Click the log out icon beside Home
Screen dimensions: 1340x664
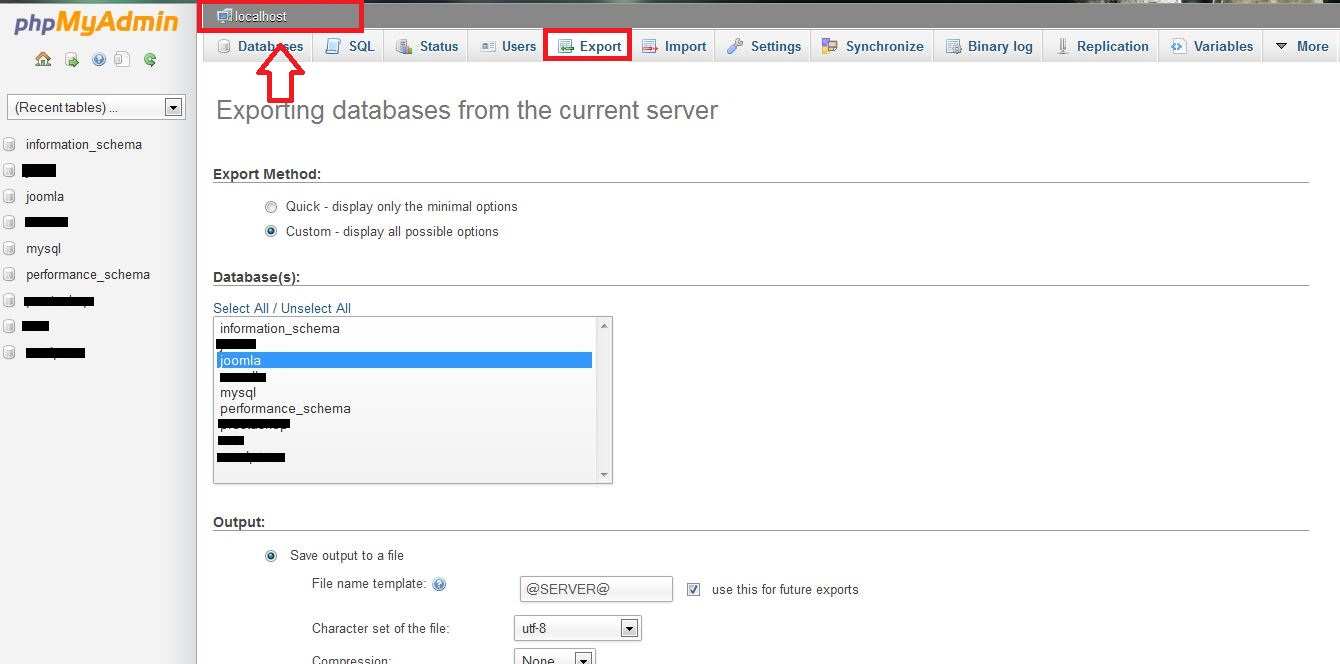(72, 60)
